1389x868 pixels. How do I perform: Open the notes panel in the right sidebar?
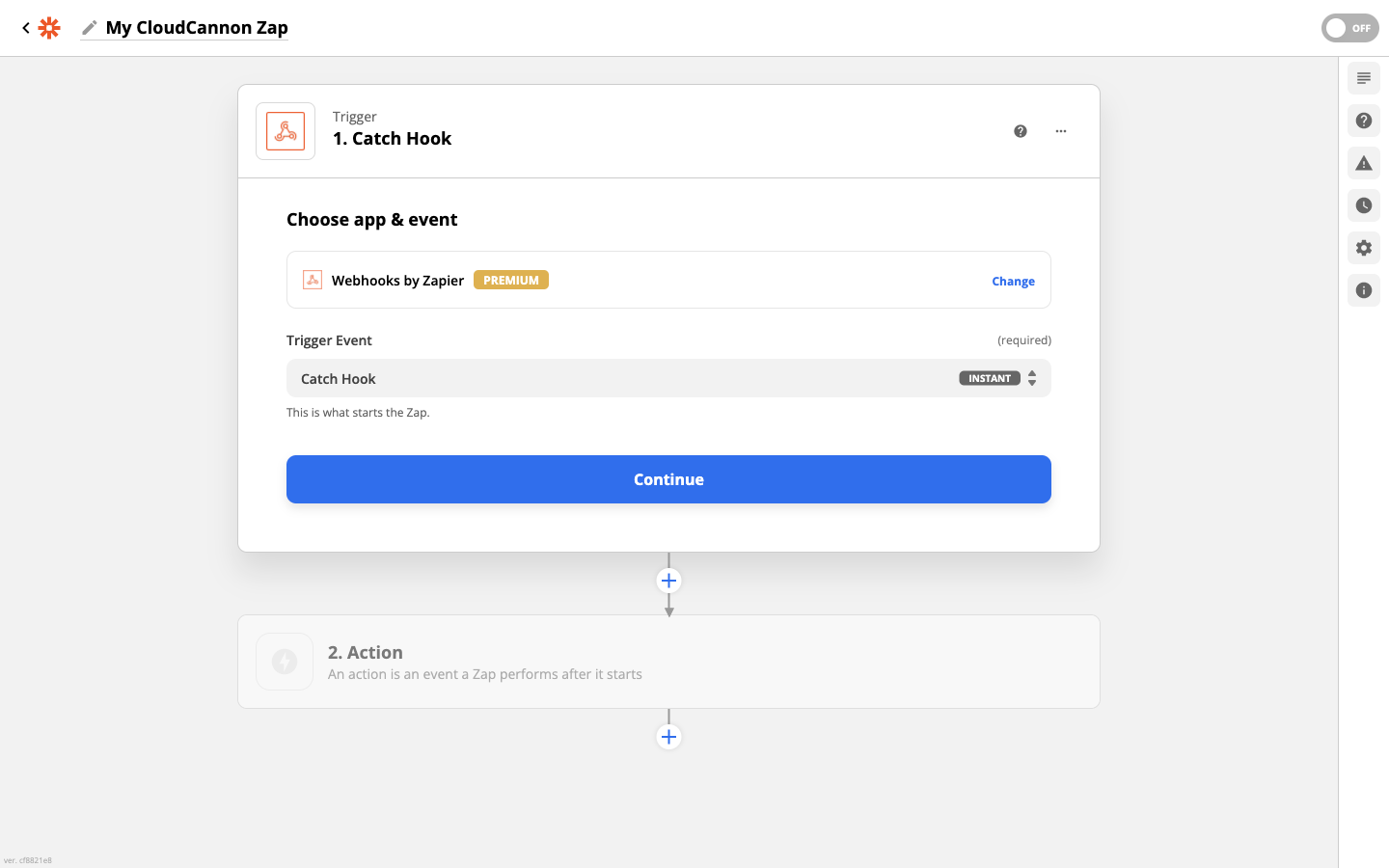[1363, 77]
